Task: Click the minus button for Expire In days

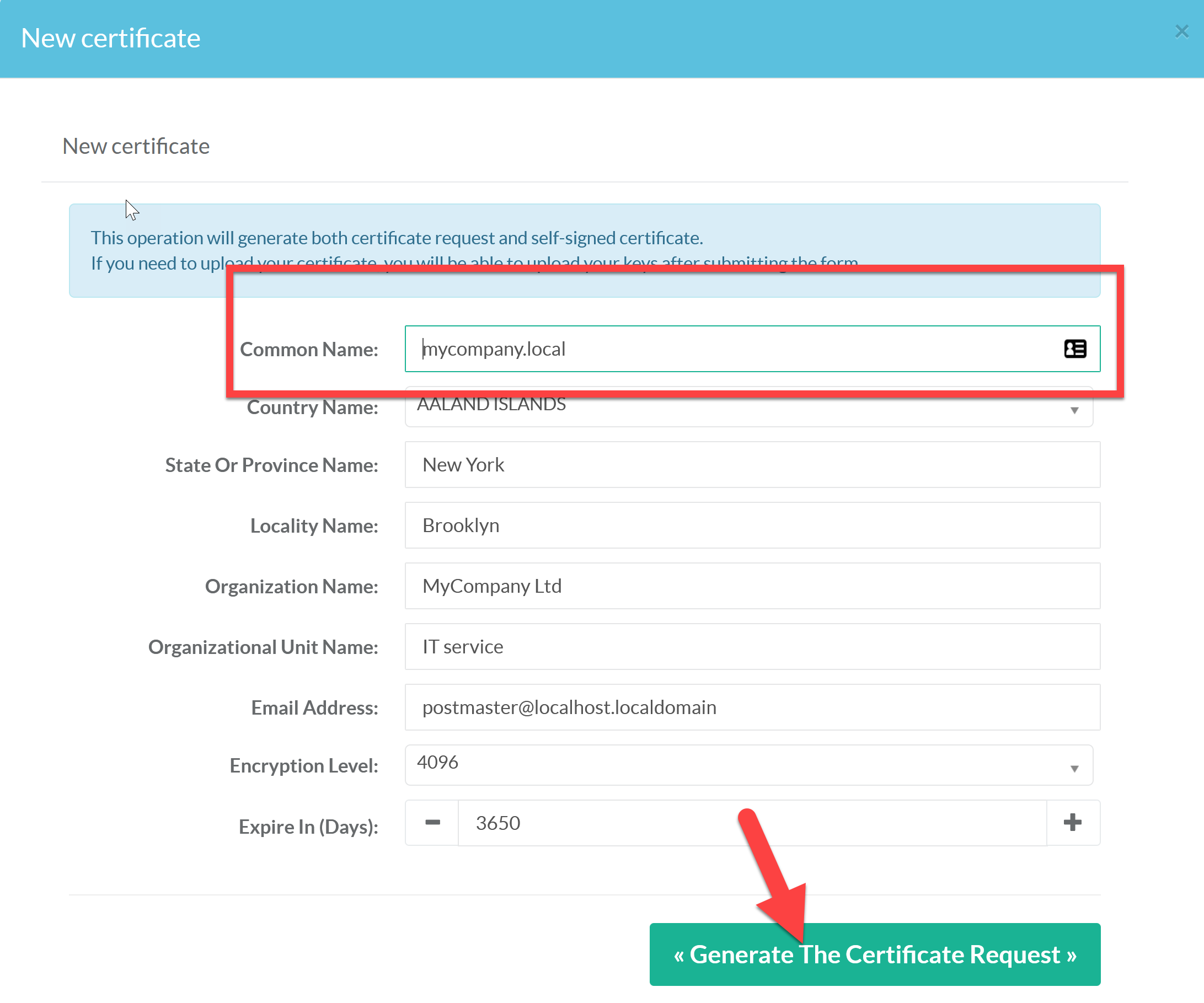Action: (432, 823)
